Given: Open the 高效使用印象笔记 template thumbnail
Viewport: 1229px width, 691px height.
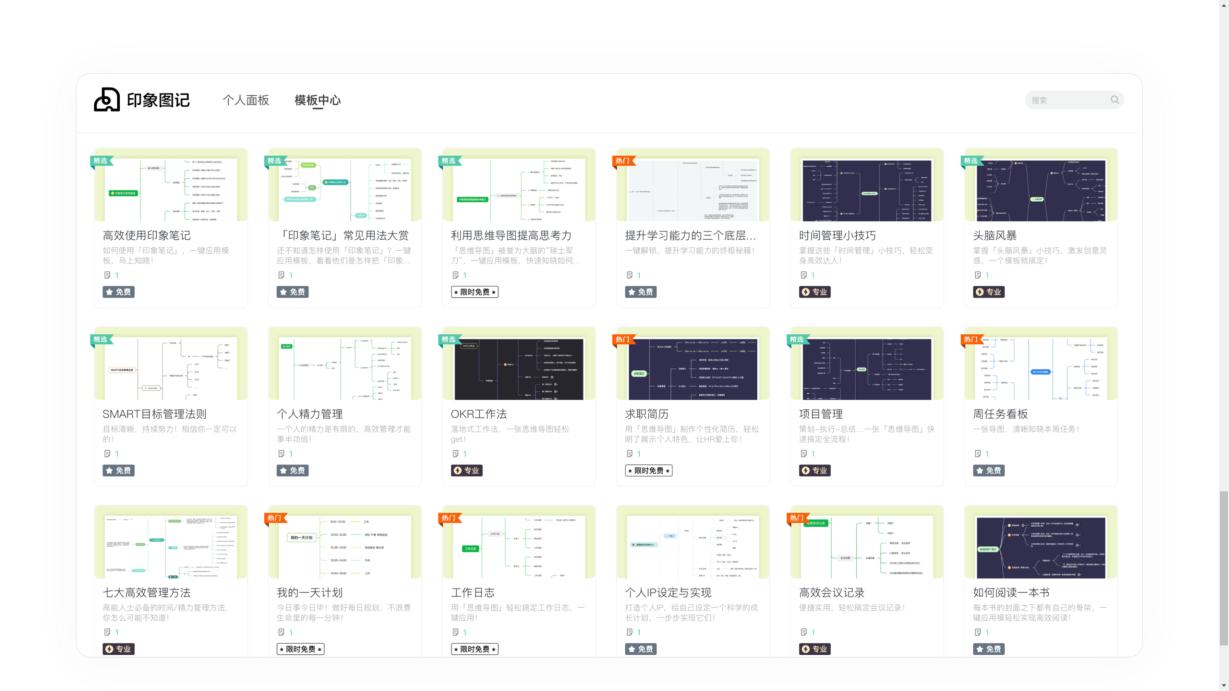Looking at the screenshot, I should point(171,185).
